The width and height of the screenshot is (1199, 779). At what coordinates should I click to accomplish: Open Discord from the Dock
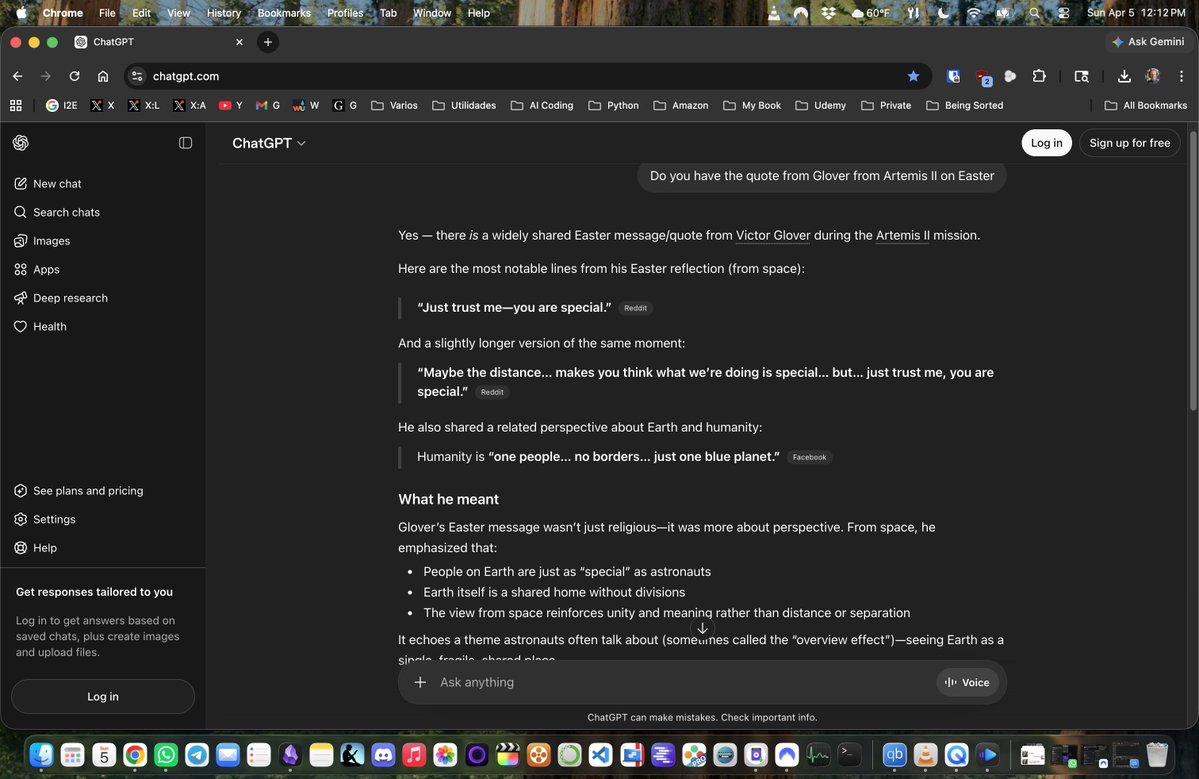[383, 755]
